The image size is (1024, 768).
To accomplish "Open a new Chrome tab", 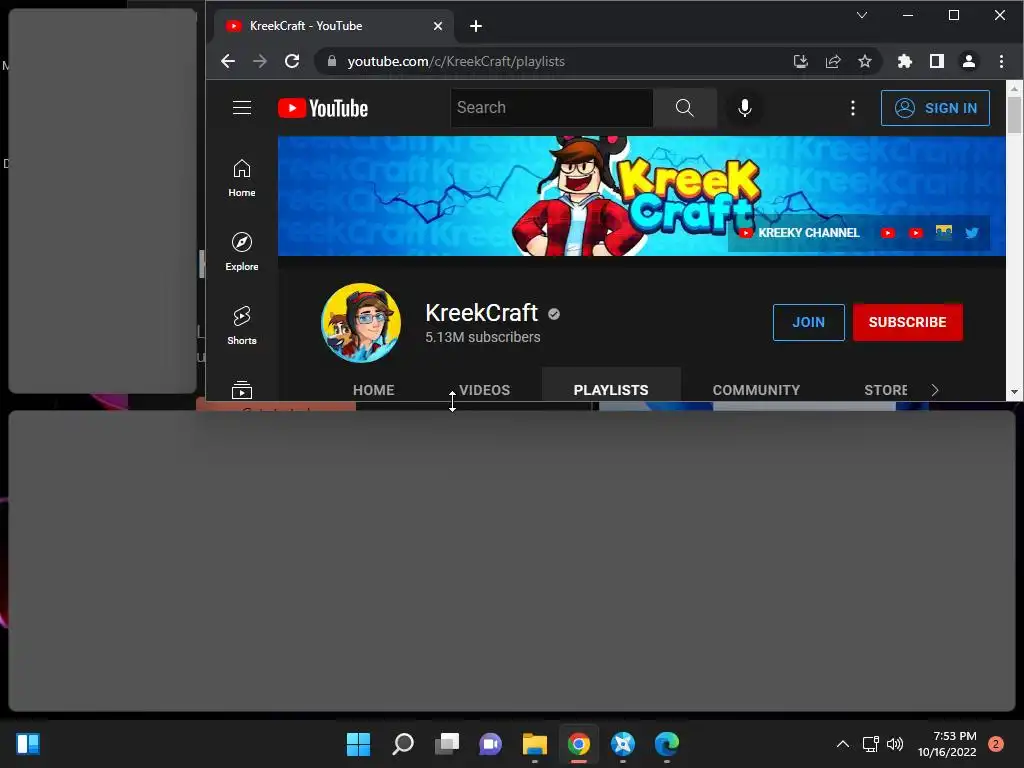I will point(475,26).
